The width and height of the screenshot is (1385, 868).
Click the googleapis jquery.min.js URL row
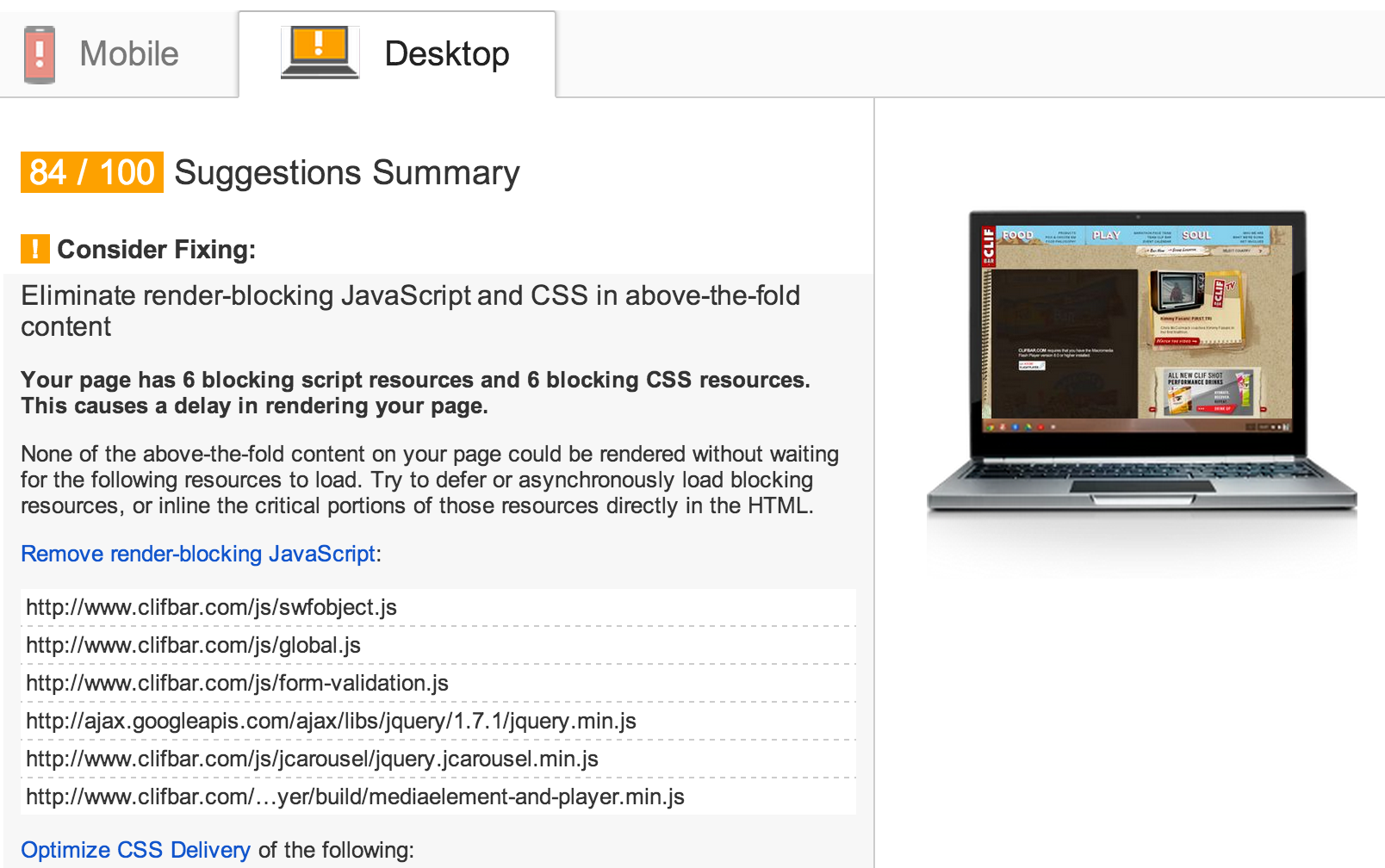coord(438,721)
